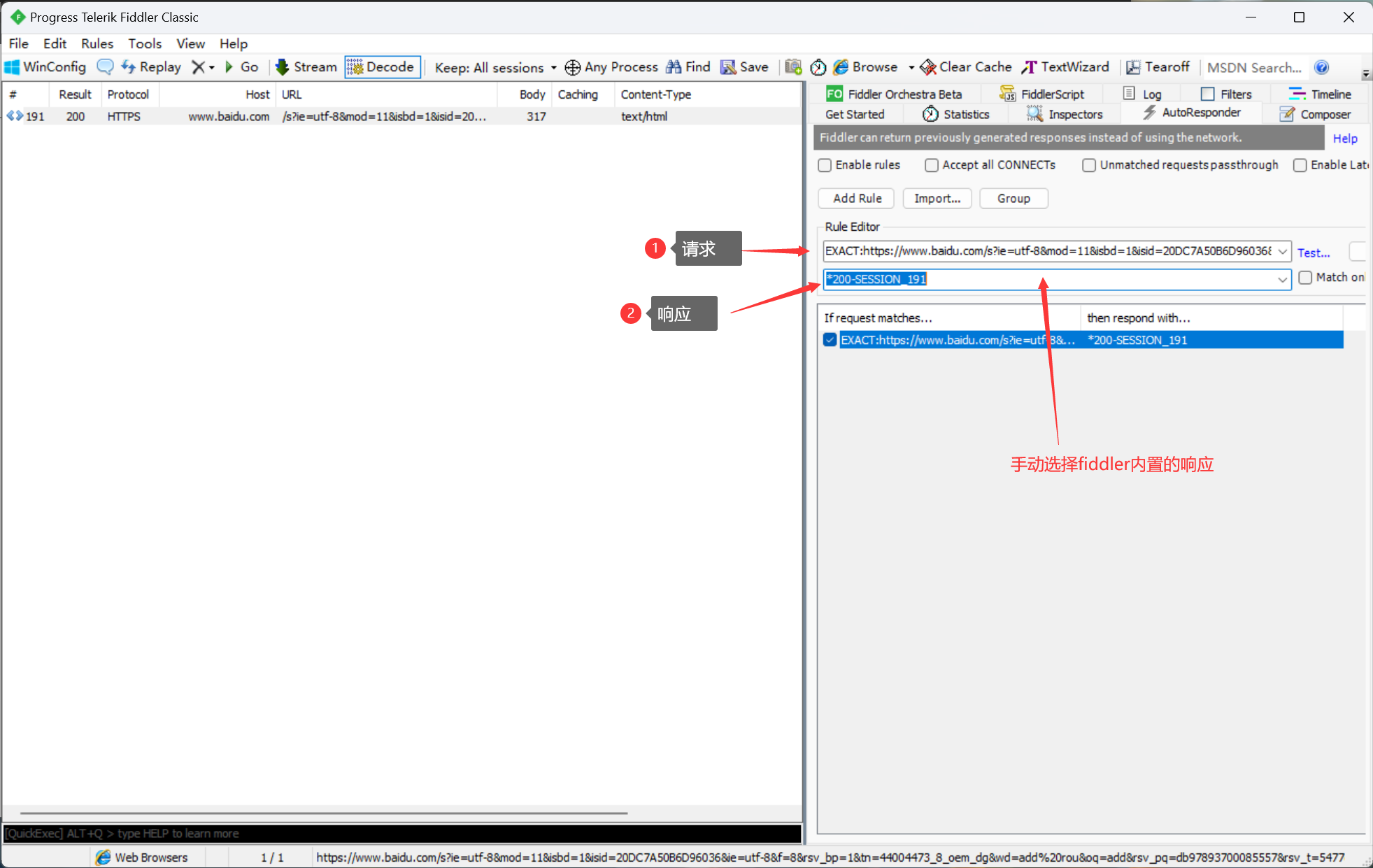This screenshot has height=868, width=1373.
Task: Click the QuickExec command input box
Action: tap(402, 833)
